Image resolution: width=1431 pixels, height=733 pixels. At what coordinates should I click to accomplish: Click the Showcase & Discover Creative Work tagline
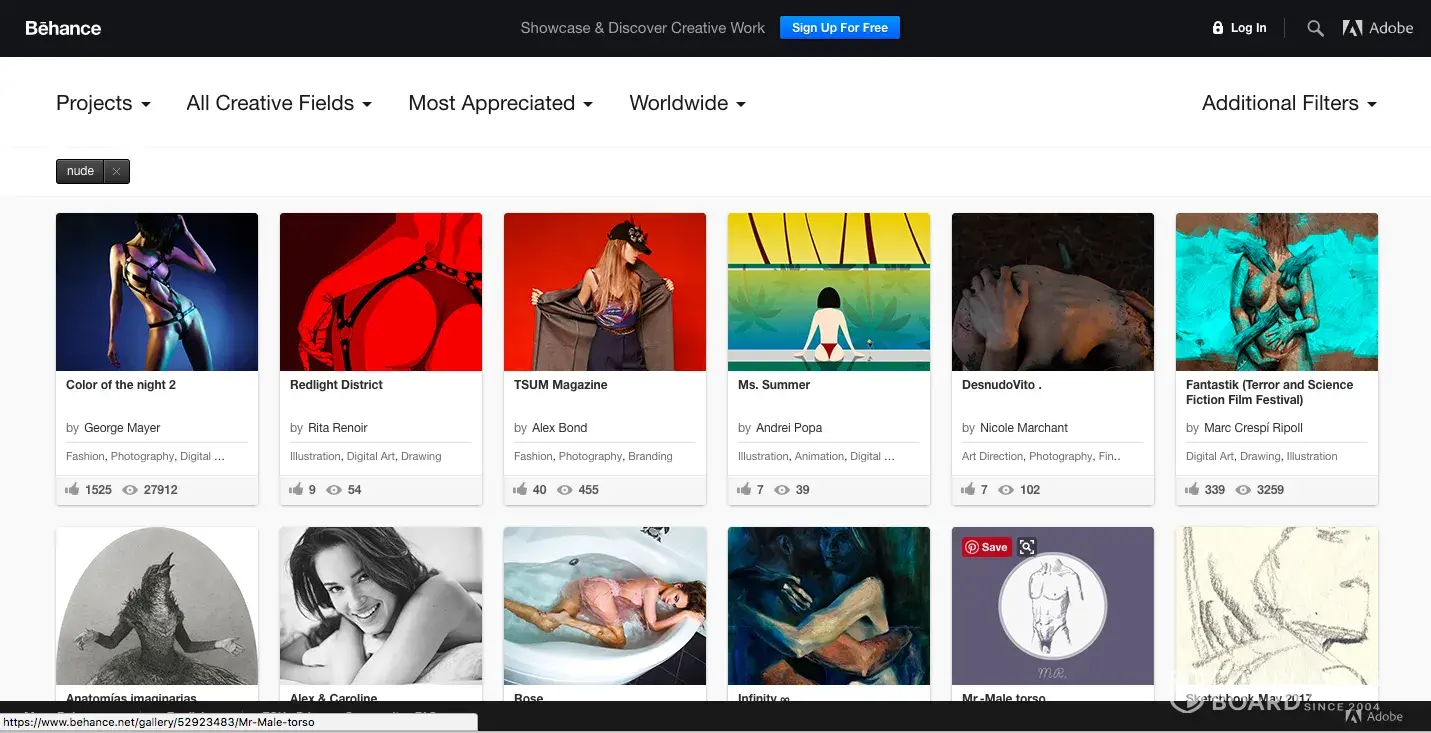click(643, 28)
